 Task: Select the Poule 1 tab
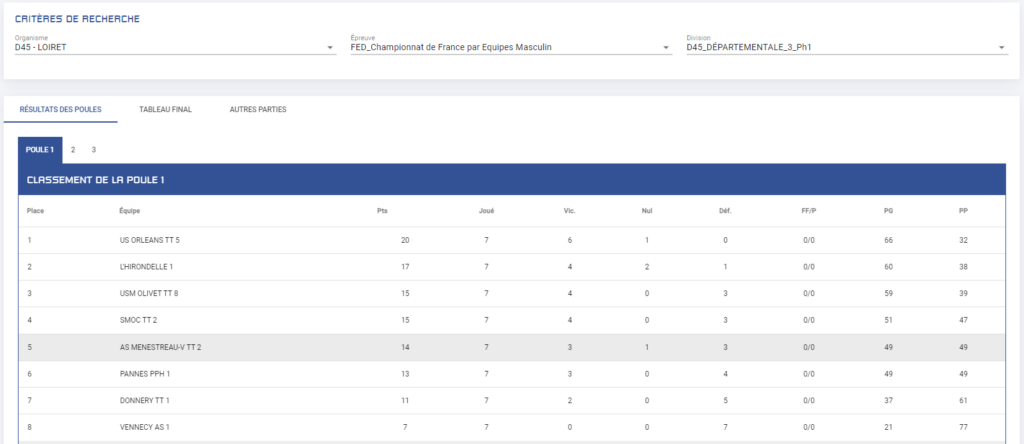coord(40,150)
